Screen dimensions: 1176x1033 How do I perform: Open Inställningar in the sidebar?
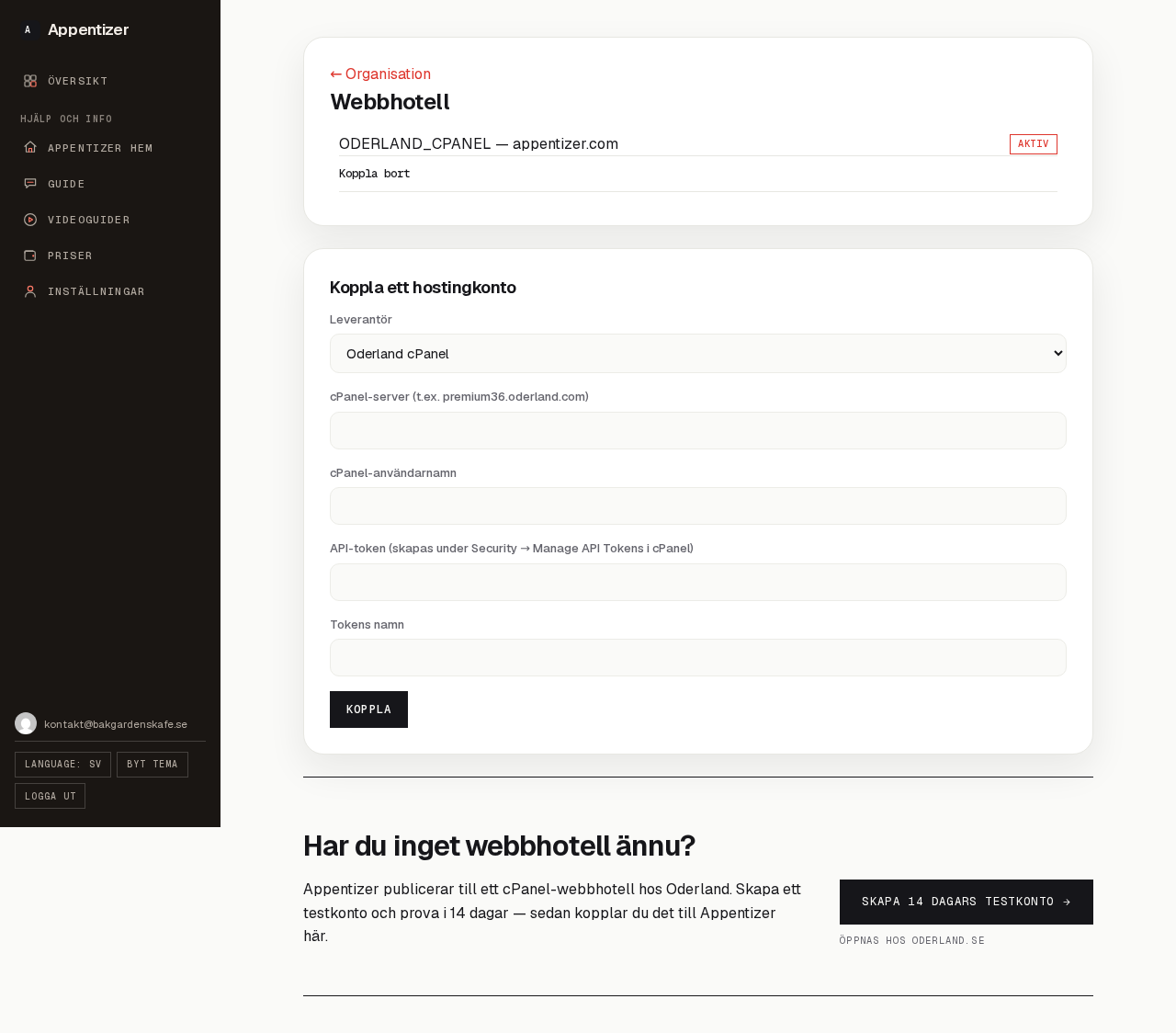coord(110,290)
